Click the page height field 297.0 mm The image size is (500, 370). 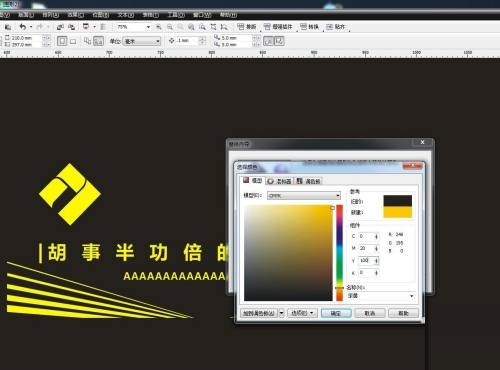click(25, 44)
